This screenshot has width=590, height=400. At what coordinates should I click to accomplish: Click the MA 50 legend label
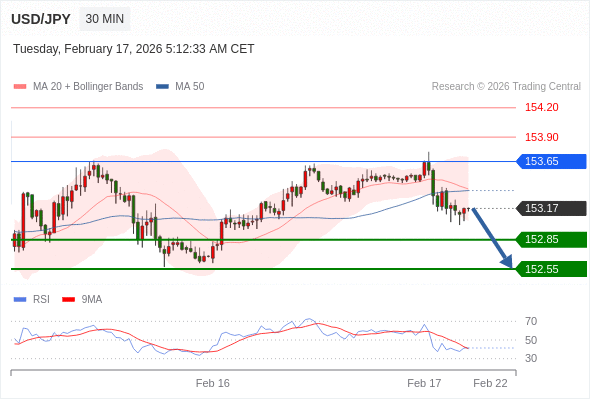[x=190, y=87]
